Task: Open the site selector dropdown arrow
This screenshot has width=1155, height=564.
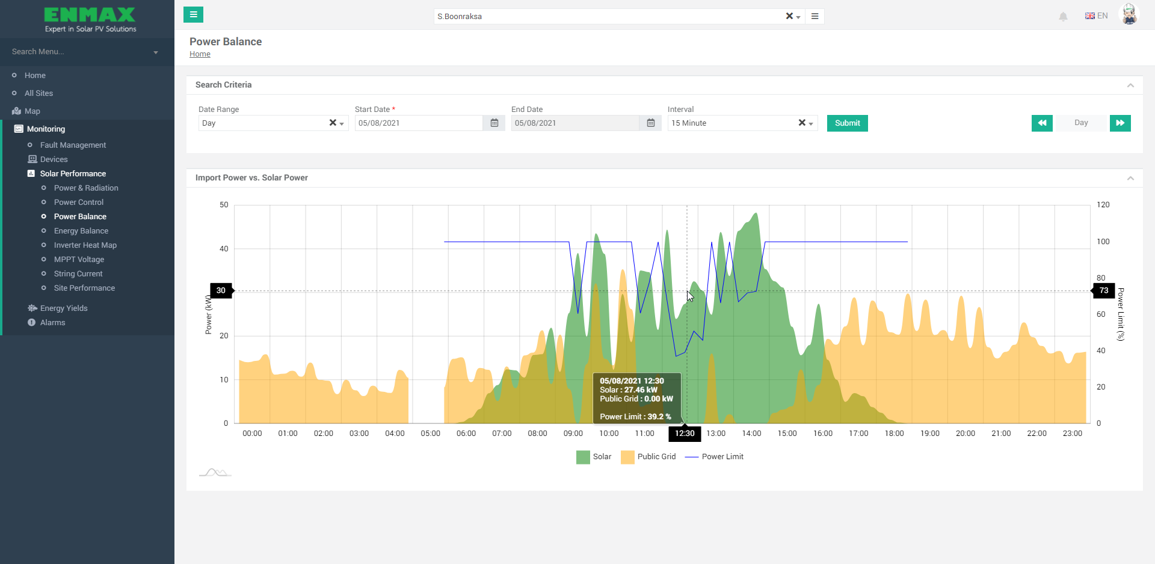Action: (x=798, y=16)
